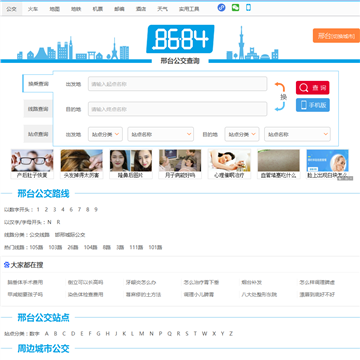This screenshot has width=360, height=360.
Task: Open the 地图 tab in top navigation
Action: click(x=54, y=9)
